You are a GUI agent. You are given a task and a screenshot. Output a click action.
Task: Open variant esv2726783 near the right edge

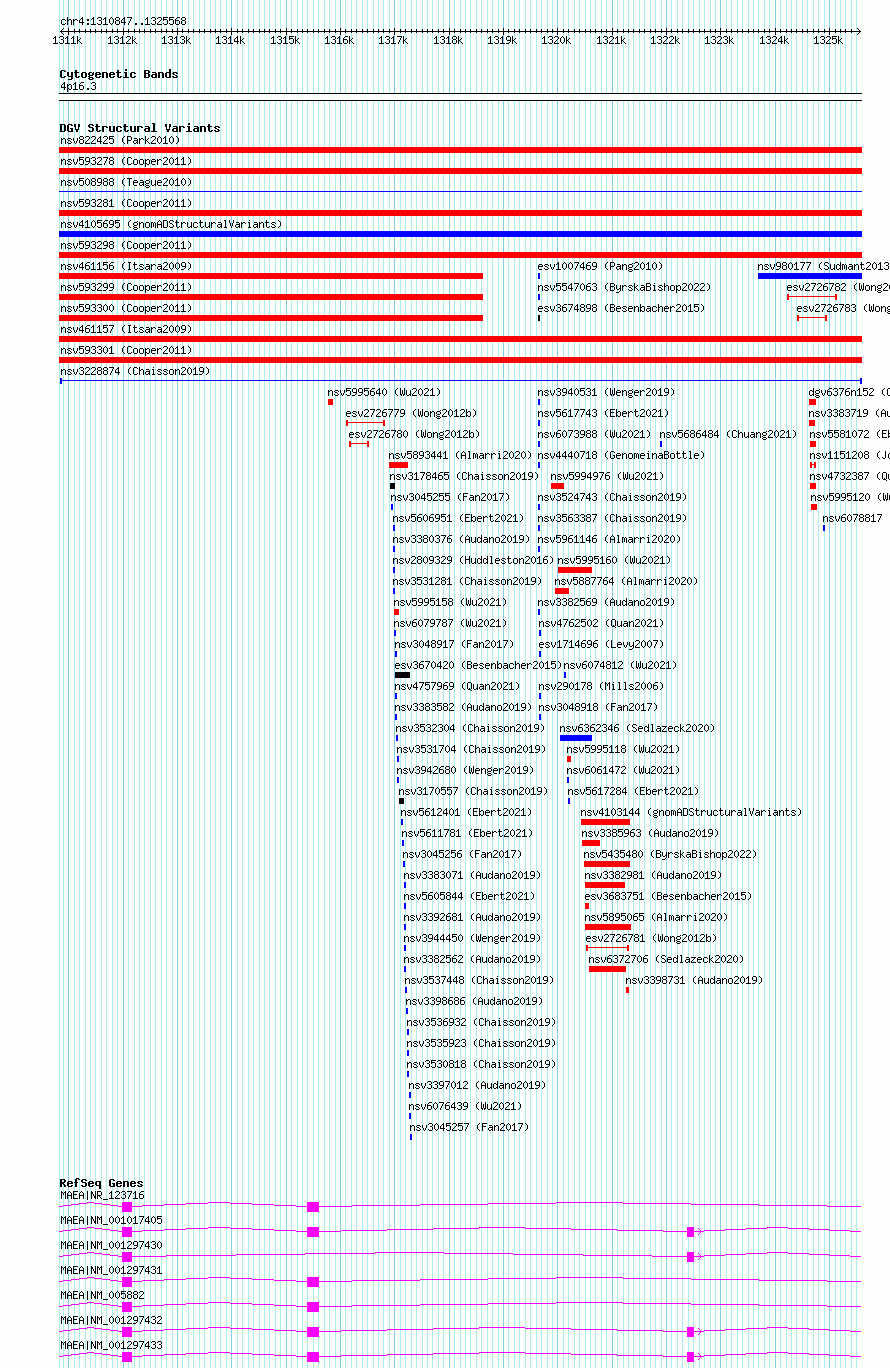pos(843,308)
